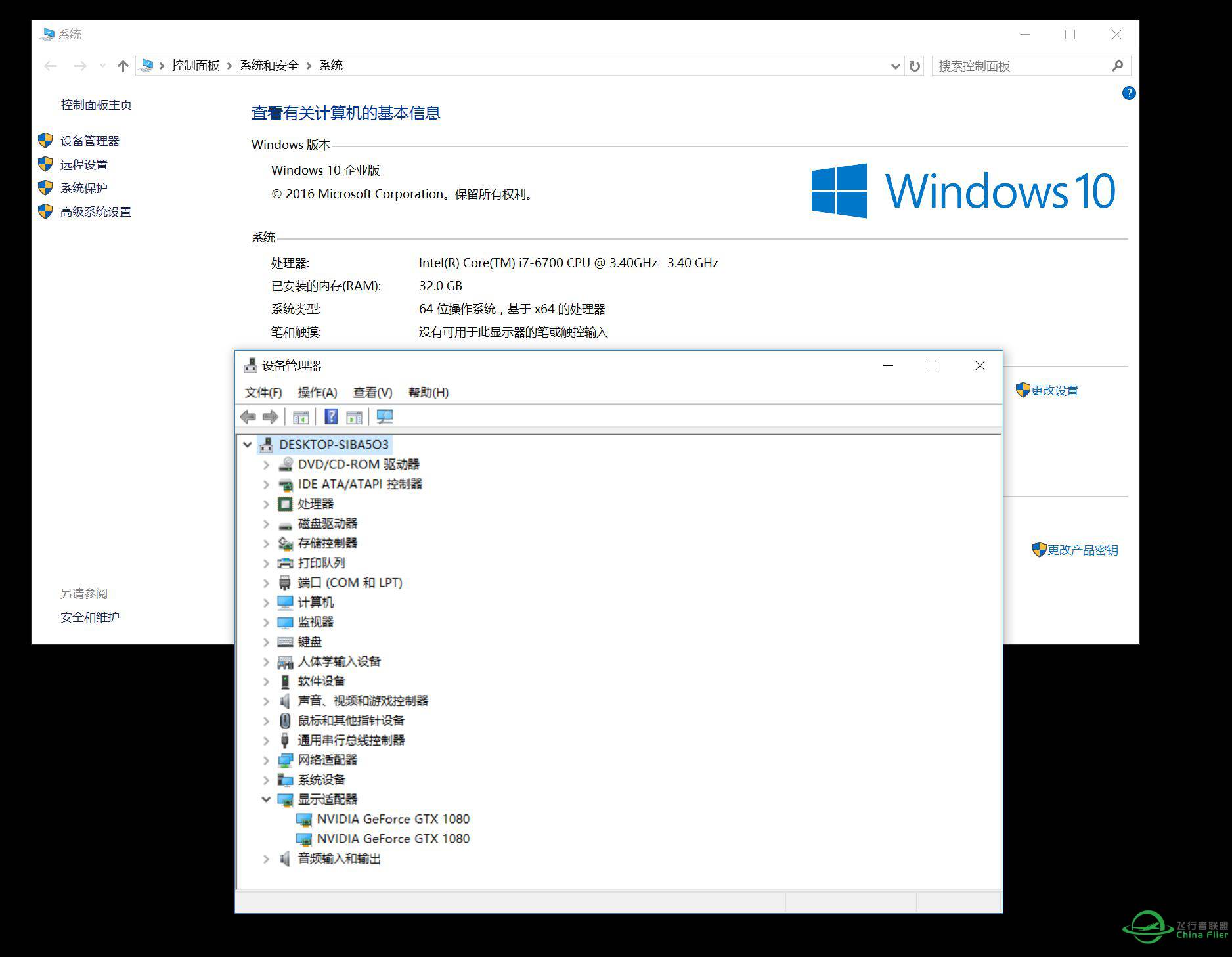This screenshot has width=1232, height=957.
Task: Open 控制面板主页 link
Action: 97,105
